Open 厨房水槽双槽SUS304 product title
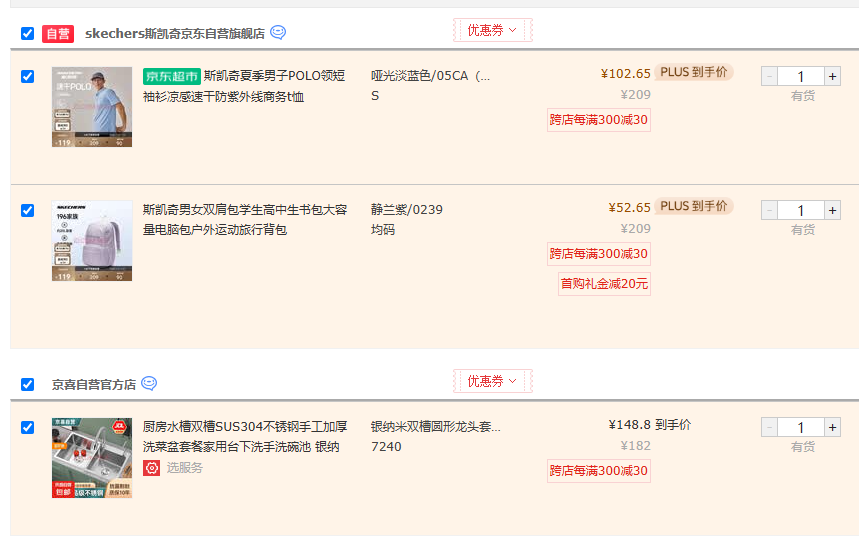This screenshot has height=544, width=859. coord(245,437)
